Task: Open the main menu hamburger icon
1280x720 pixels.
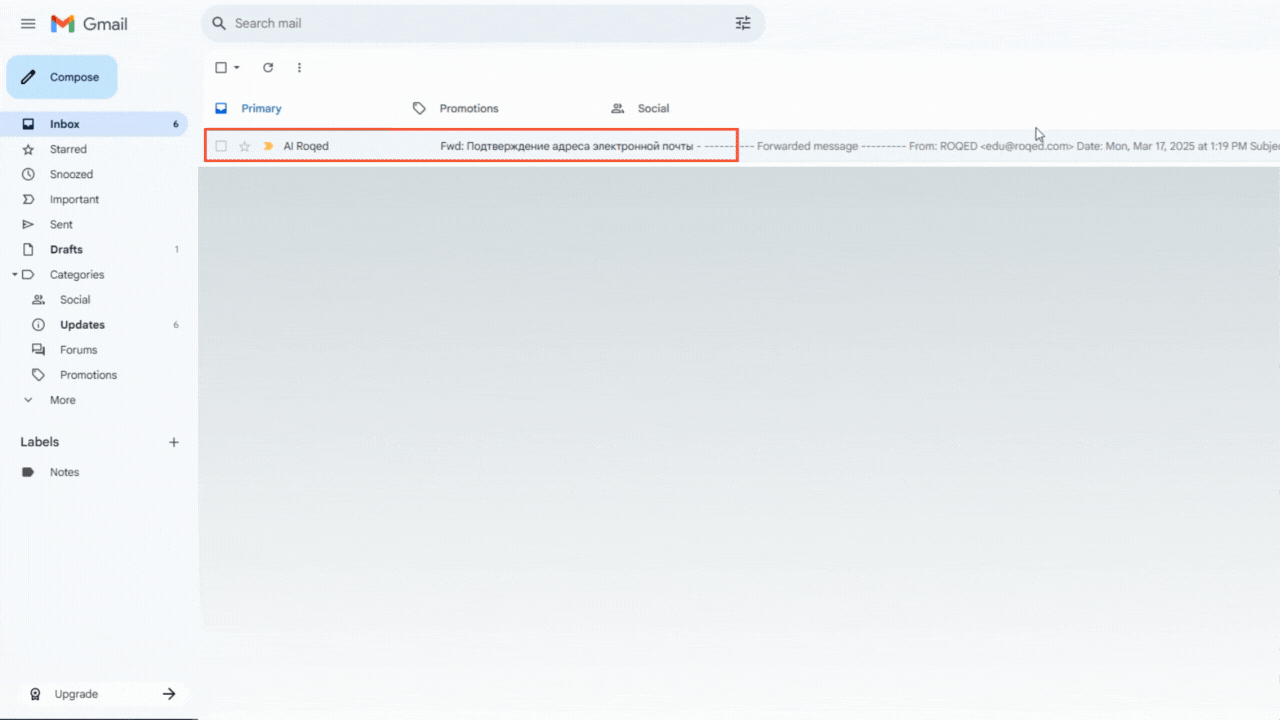Action: (x=28, y=24)
